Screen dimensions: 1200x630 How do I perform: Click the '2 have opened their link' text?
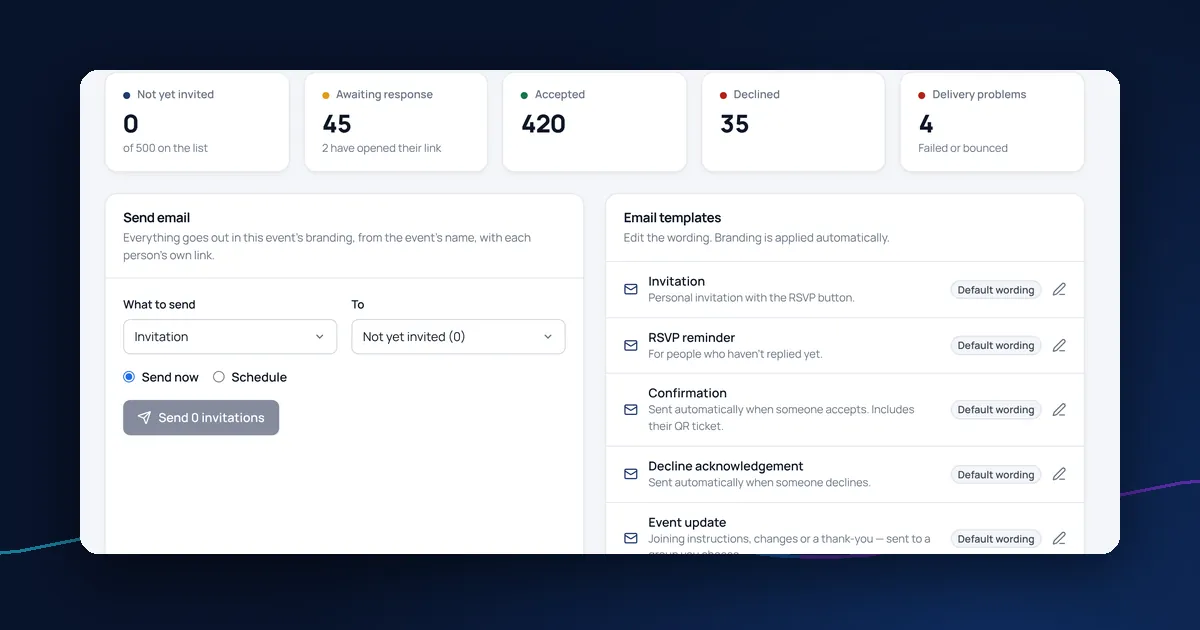[x=382, y=148]
